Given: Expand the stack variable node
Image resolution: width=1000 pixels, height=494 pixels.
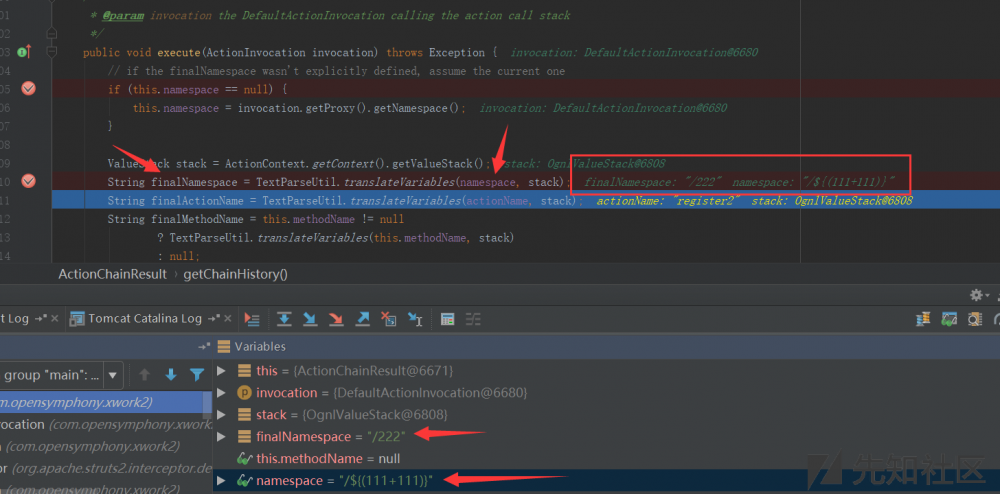Looking at the screenshot, I should point(221,415).
